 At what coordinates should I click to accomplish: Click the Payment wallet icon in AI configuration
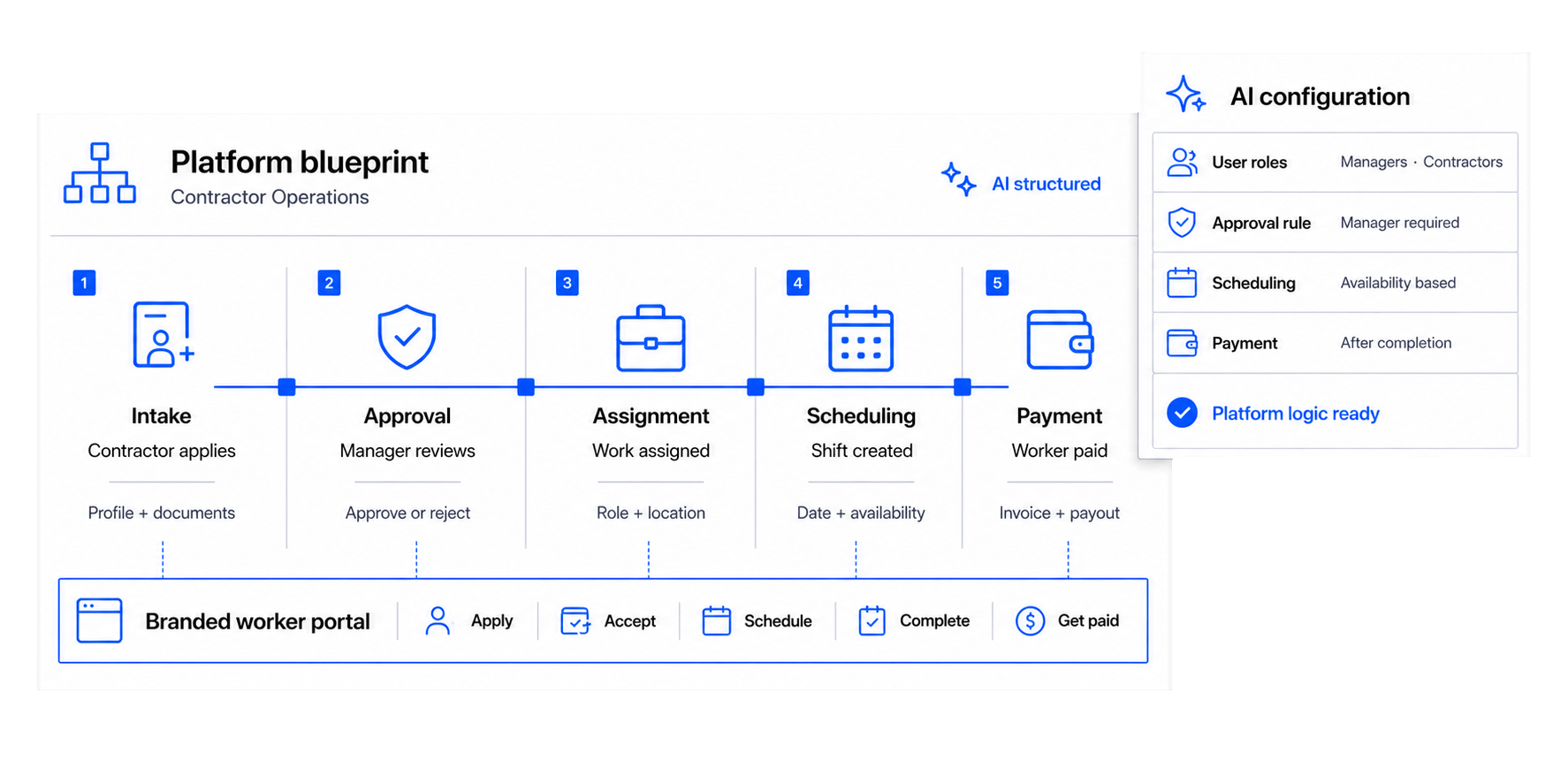(1182, 343)
